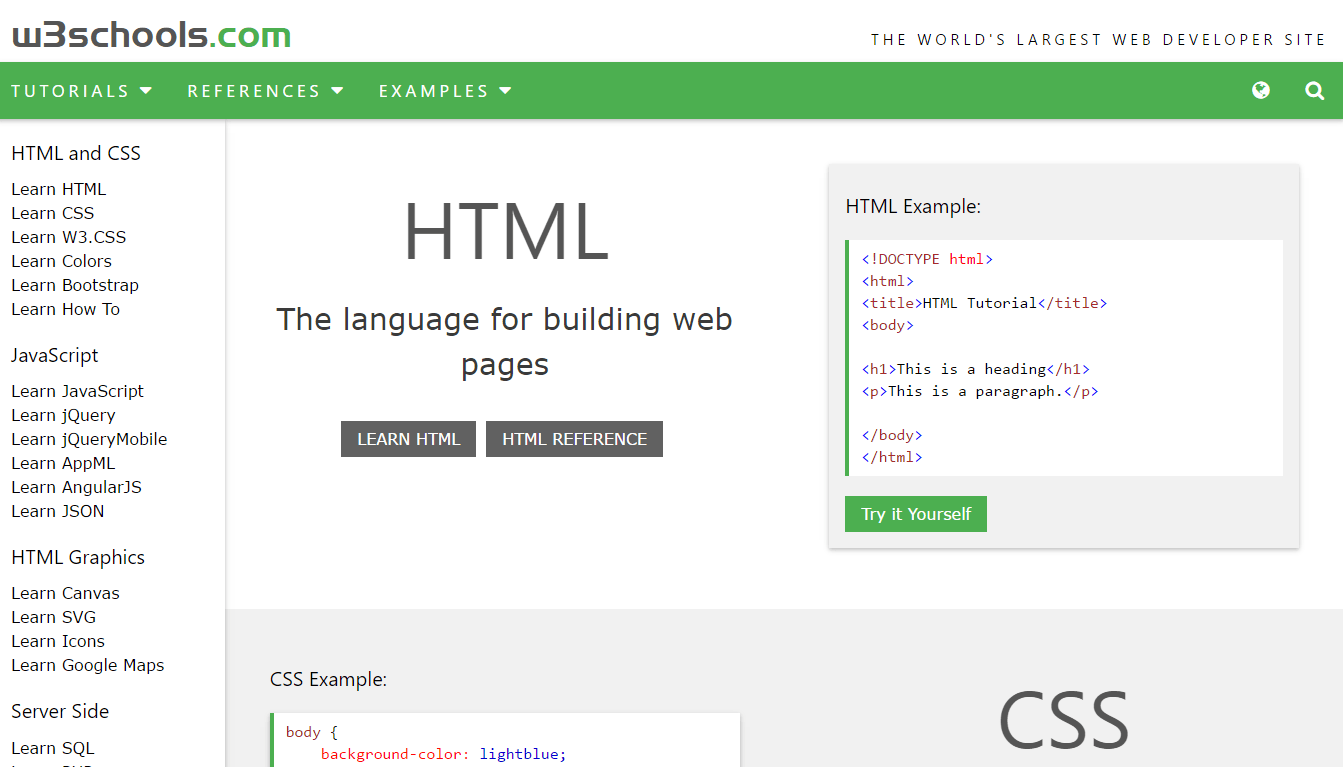Click the HTML and CSS sidebar heading

click(x=76, y=153)
